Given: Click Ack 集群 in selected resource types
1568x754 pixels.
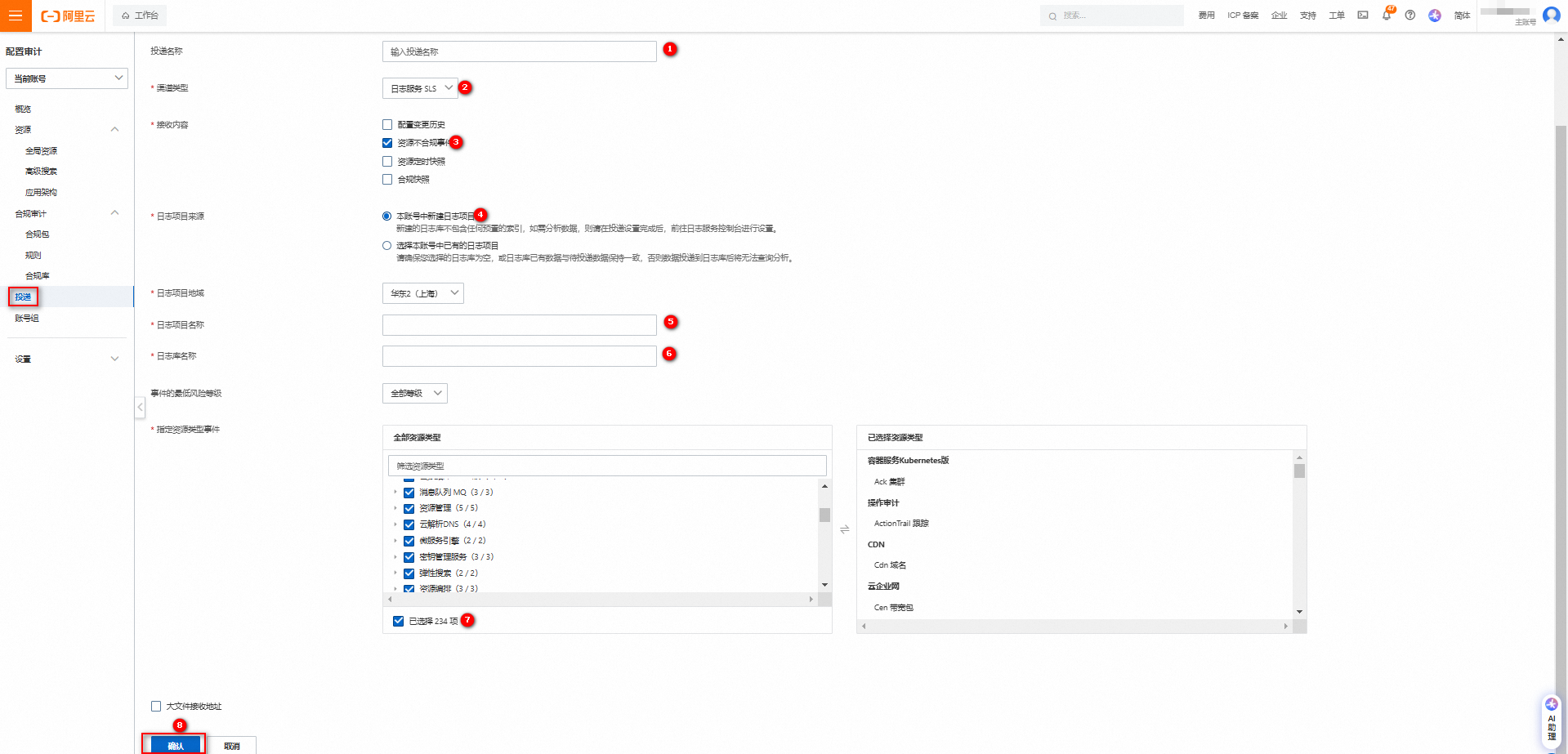Looking at the screenshot, I should pos(889,482).
